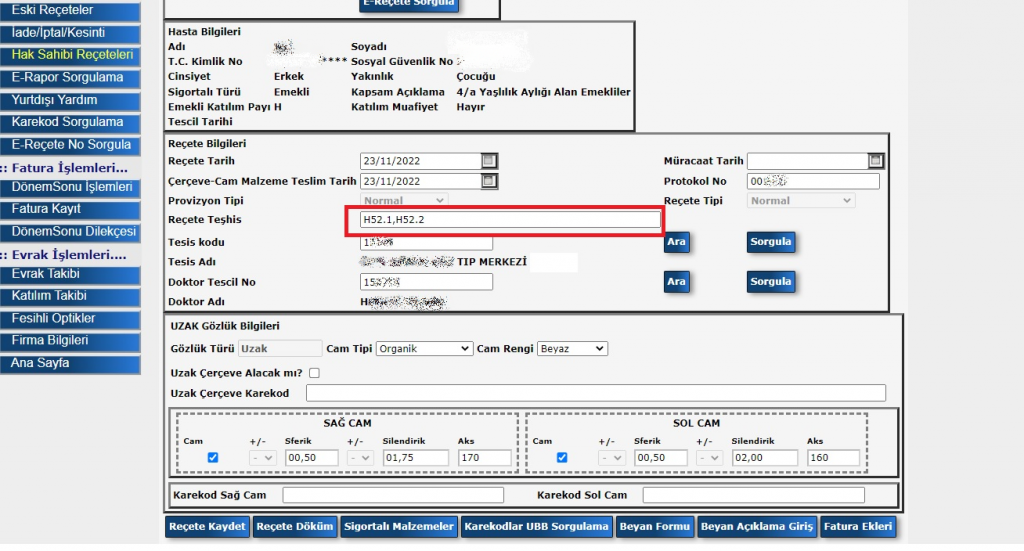This screenshot has height=551, width=1024.
Task: Focus the Uzak Çerçeve Karekod field
Action: tap(596, 393)
